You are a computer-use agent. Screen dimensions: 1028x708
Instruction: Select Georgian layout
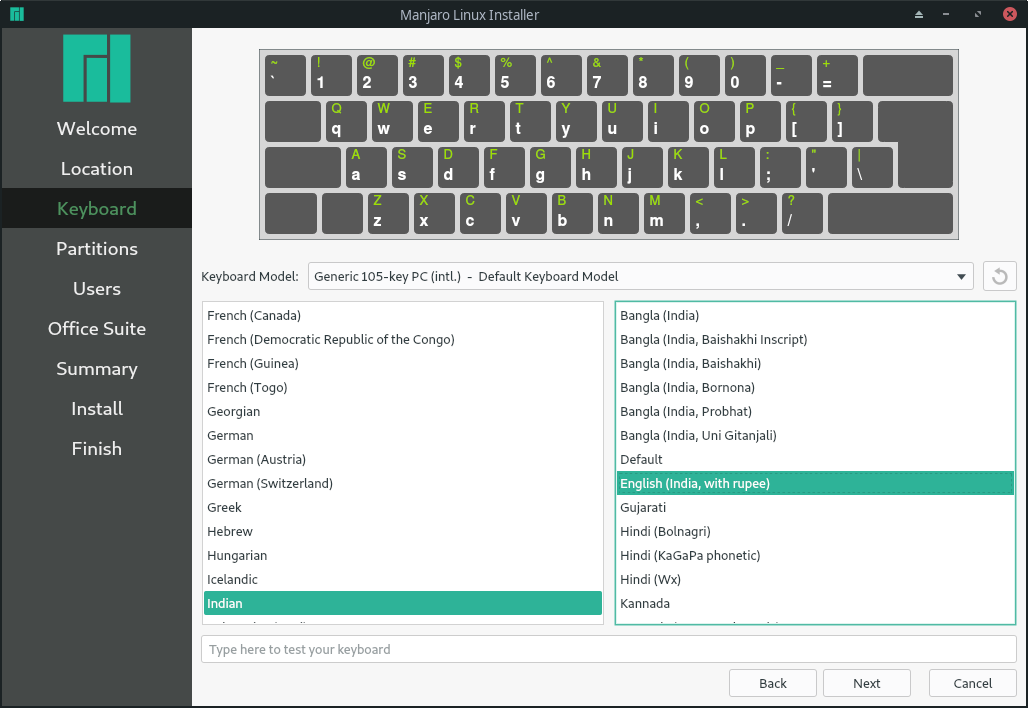tap(403, 412)
